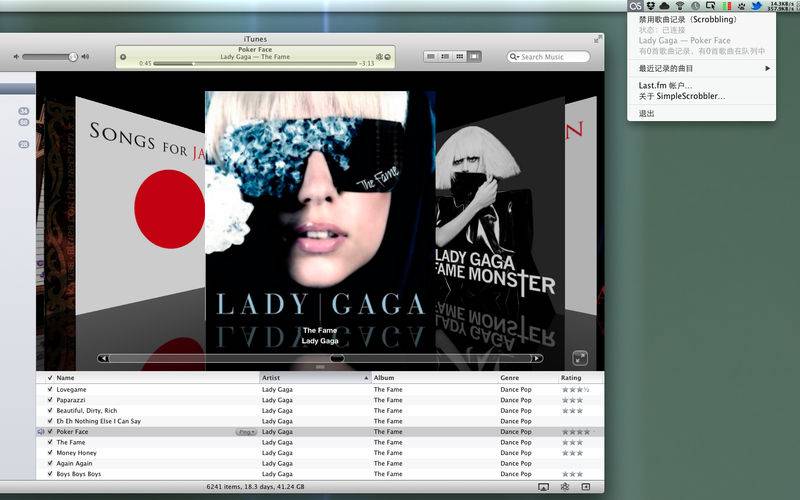The image size is (800, 500).
Task: Click the AirPlay icon in status bar
Action: tap(544, 488)
